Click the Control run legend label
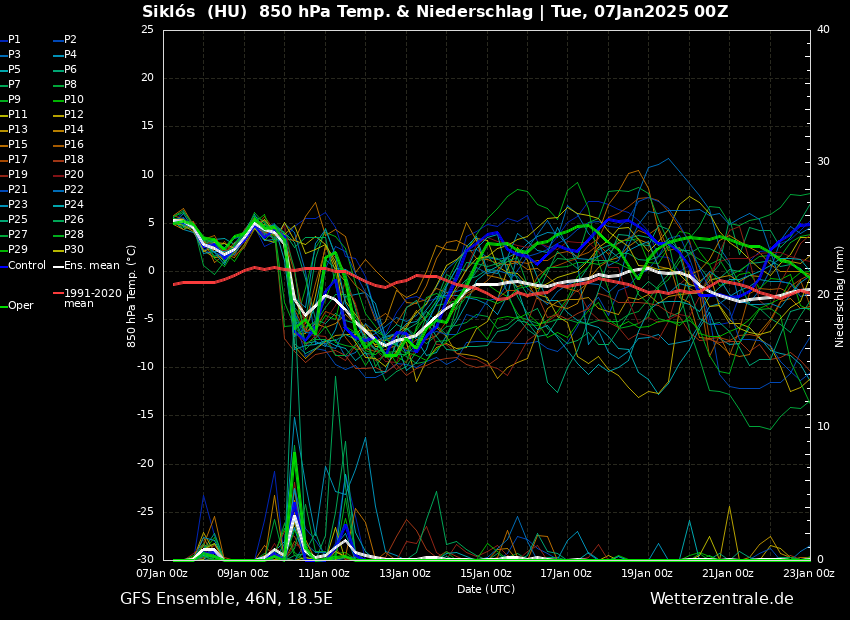 (27, 265)
